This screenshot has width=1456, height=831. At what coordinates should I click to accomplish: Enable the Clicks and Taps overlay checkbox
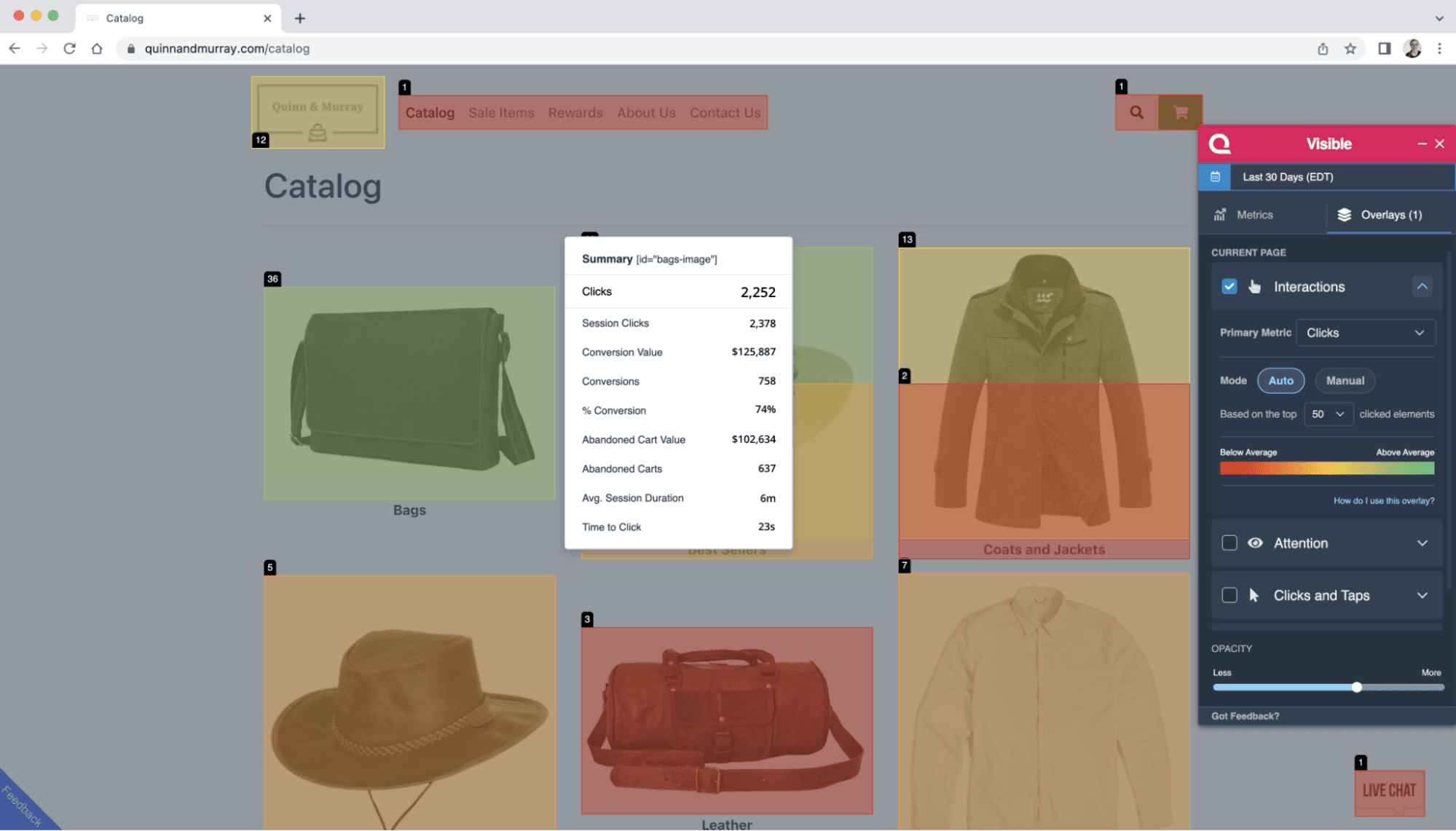(1229, 595)
